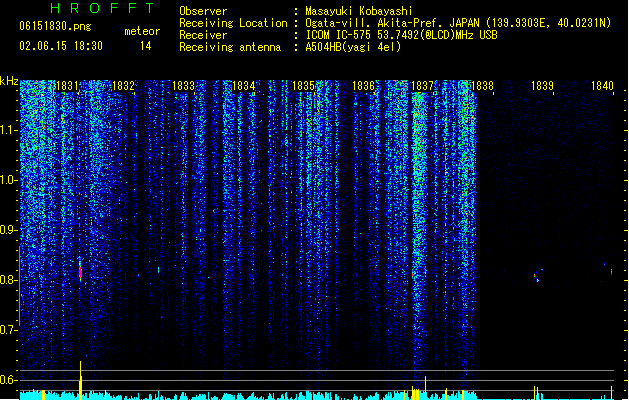Click the 'Receiving Location' label
Image resolution: width=629 pixels, height=400 pixels.
(x=233, y=23)
